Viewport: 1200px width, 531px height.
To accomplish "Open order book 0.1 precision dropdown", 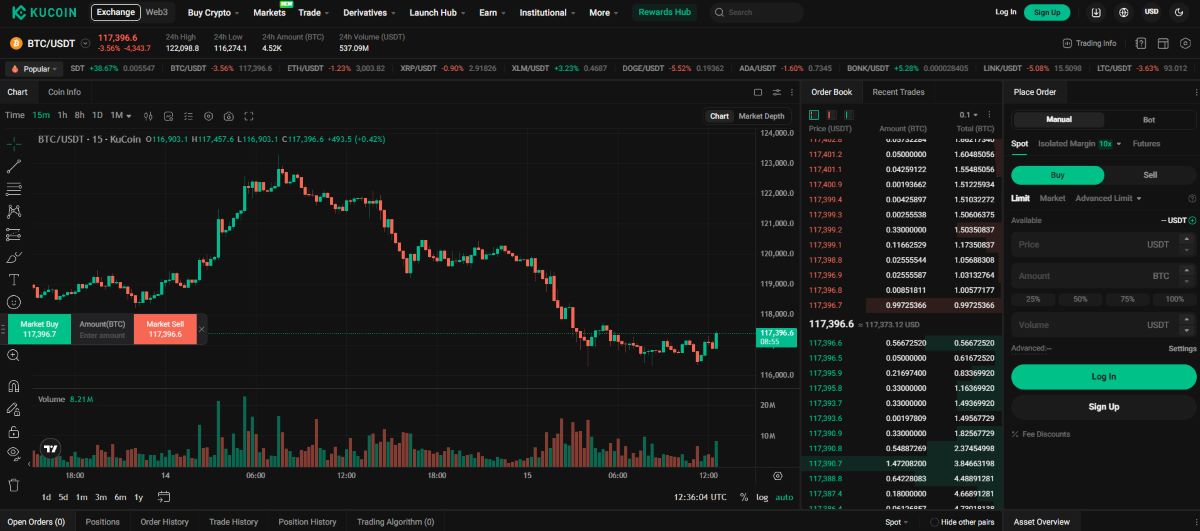I will 969,115.
